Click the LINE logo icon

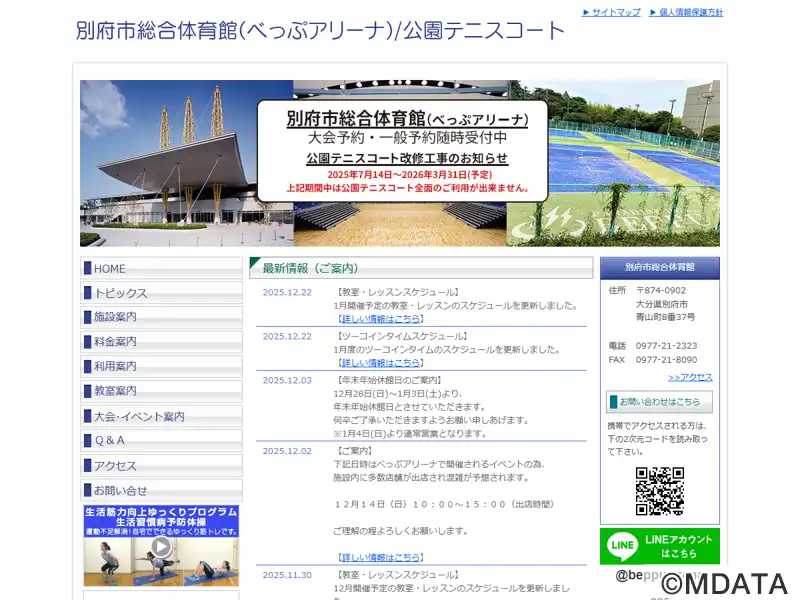point(622,545)
